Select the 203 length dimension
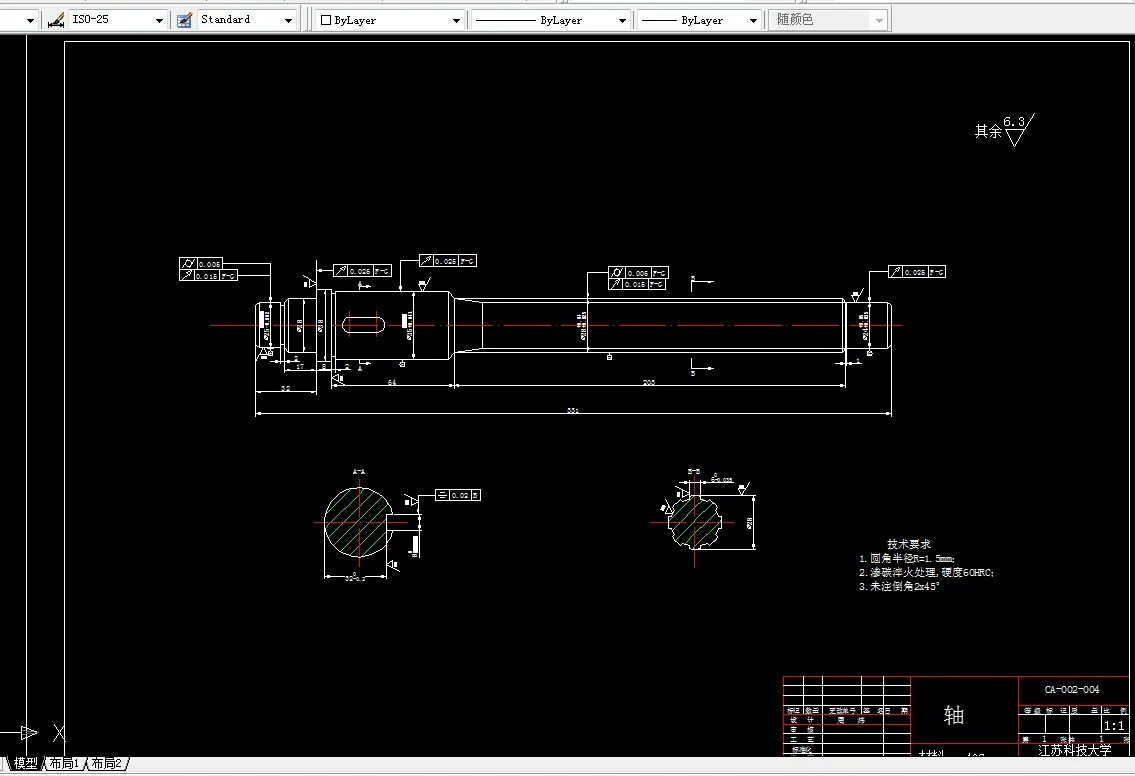Viewport: 1135px width, 776px height. (x=649, y=382)
